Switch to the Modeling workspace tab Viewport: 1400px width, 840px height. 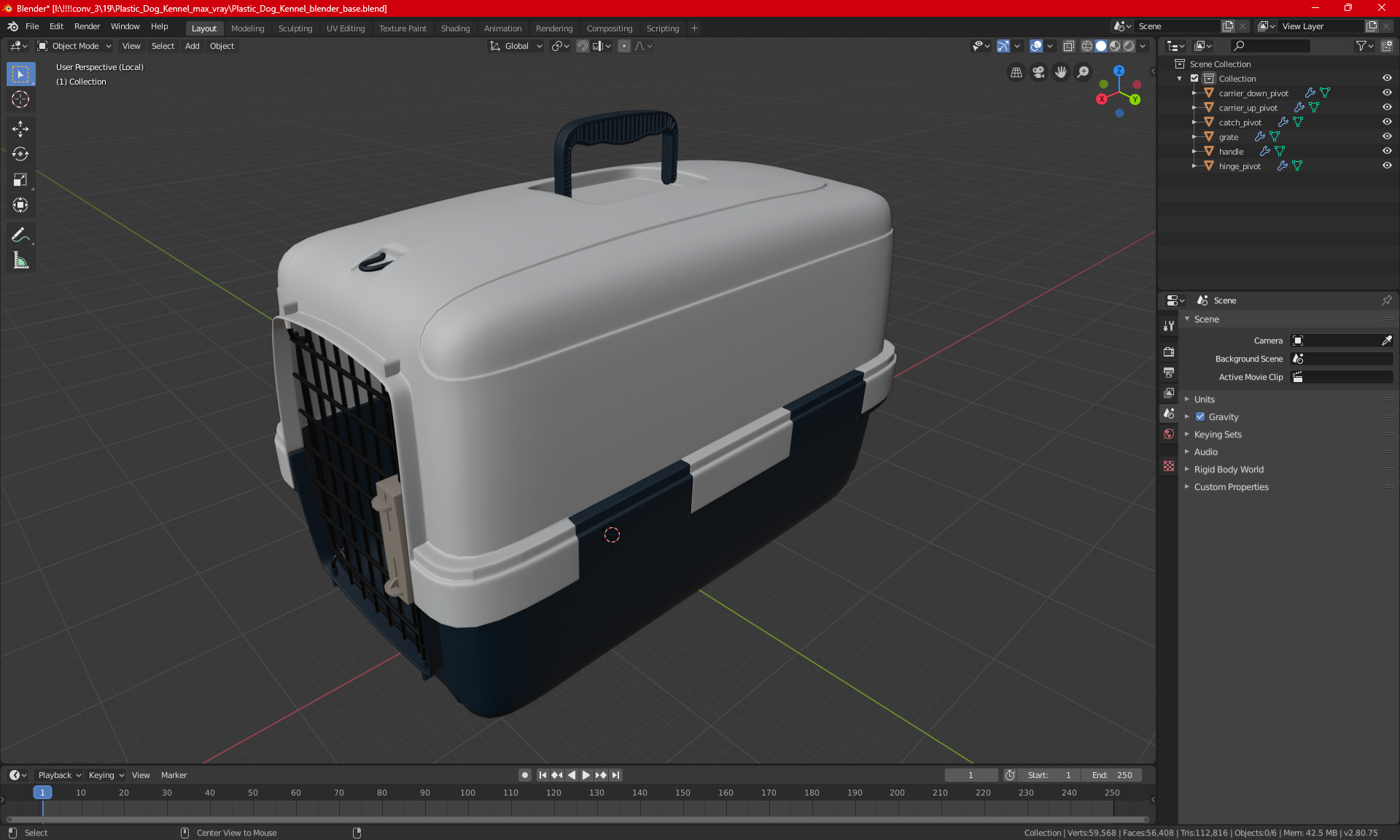tap(247, 28)
